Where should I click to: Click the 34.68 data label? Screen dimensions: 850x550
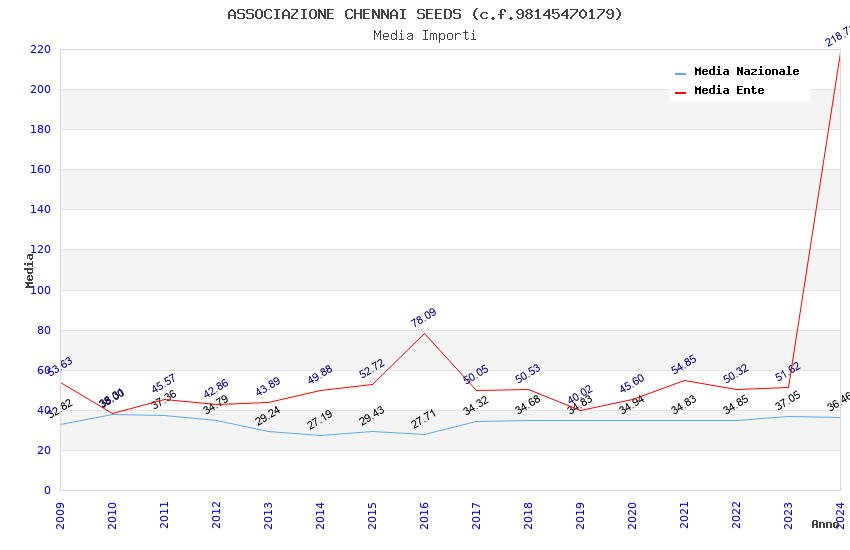[528, 405]
